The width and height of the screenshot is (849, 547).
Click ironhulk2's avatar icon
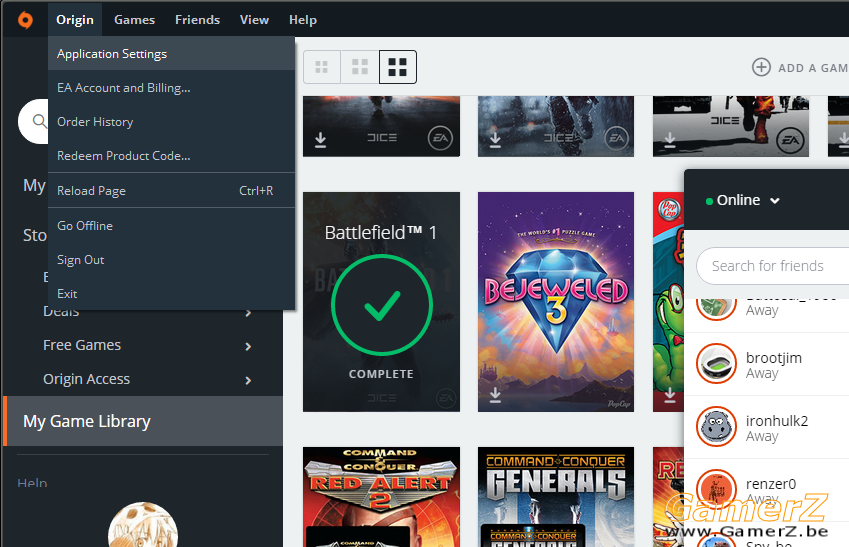[x=716, y=427]
